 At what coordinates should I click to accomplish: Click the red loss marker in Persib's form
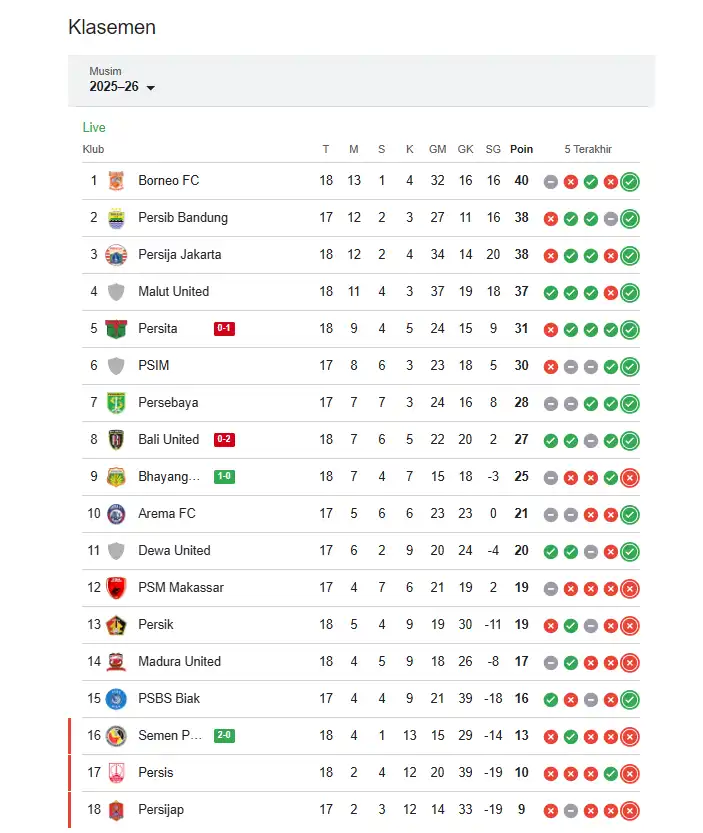pos(551,218)
